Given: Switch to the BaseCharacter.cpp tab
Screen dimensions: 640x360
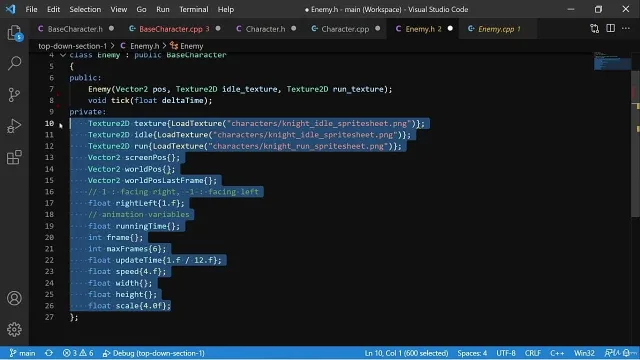Looking at the screenshot, I should tap(174, 29).
